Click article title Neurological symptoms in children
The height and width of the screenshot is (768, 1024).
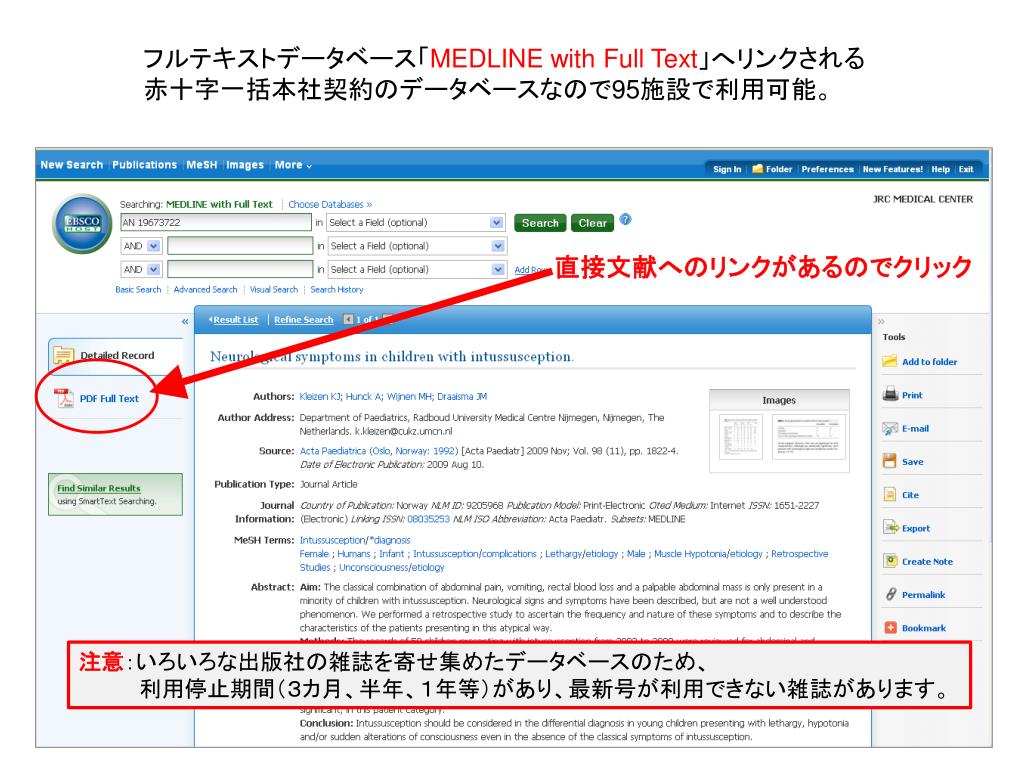pos(392,357)
